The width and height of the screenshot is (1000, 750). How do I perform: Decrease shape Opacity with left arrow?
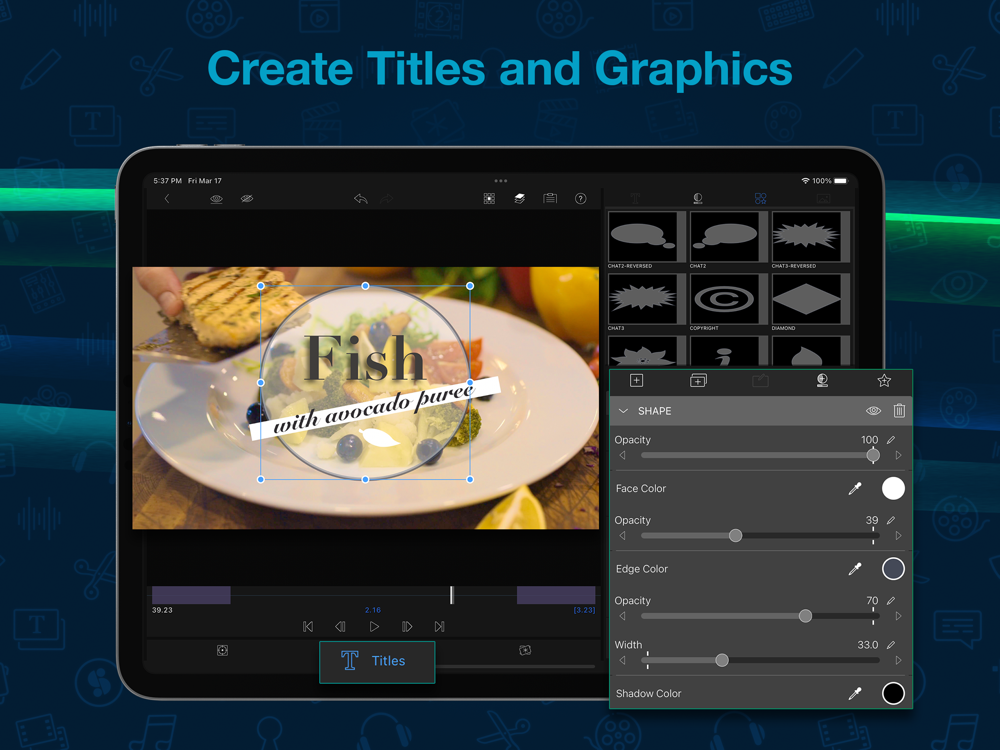622,455
